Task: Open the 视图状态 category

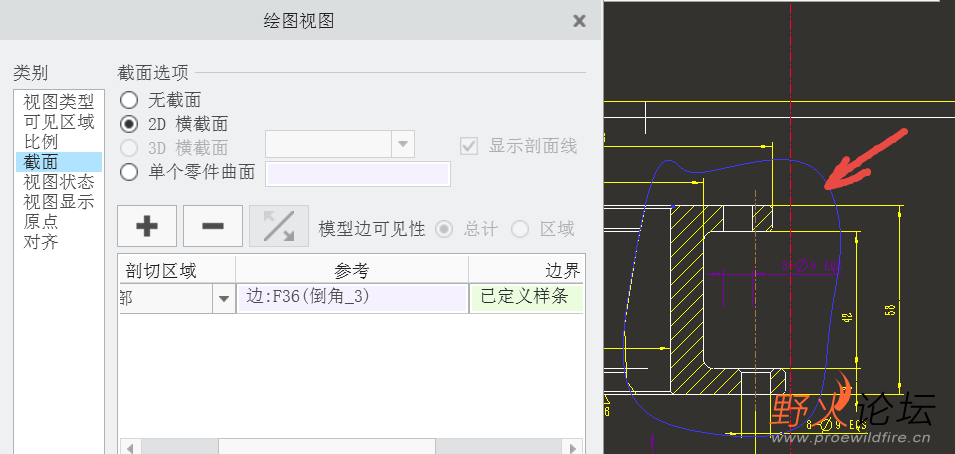Action: point(58,182)
